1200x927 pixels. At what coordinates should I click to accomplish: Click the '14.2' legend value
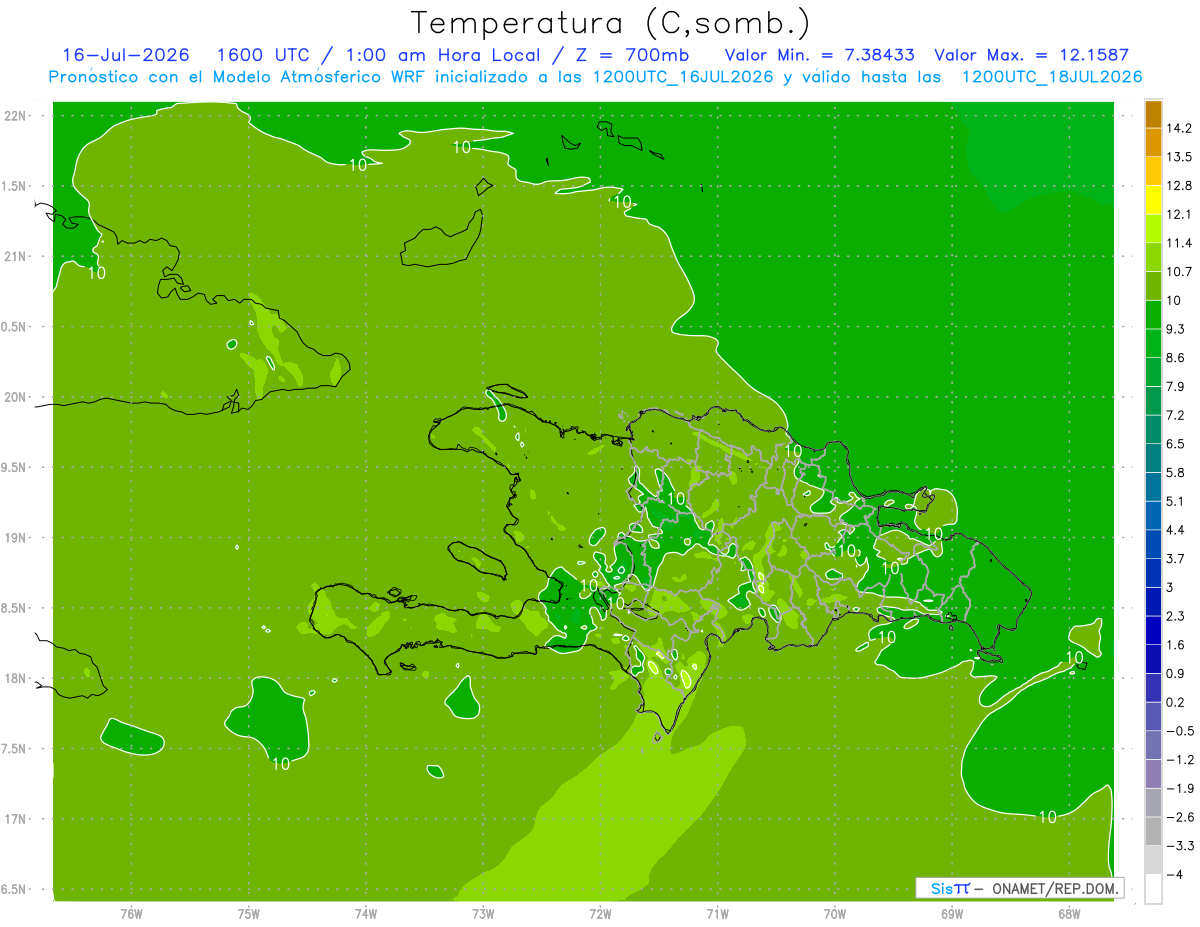(x=1180, y=128)
